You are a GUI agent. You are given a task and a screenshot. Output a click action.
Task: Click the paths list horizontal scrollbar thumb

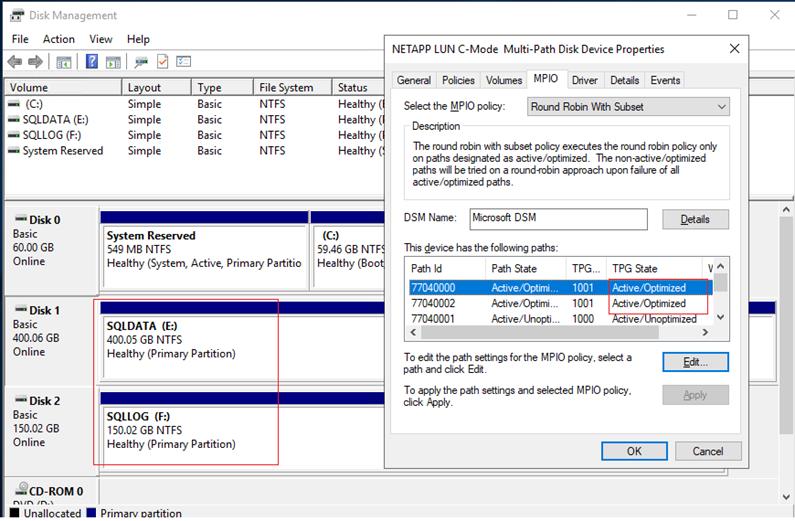point(539,332)
